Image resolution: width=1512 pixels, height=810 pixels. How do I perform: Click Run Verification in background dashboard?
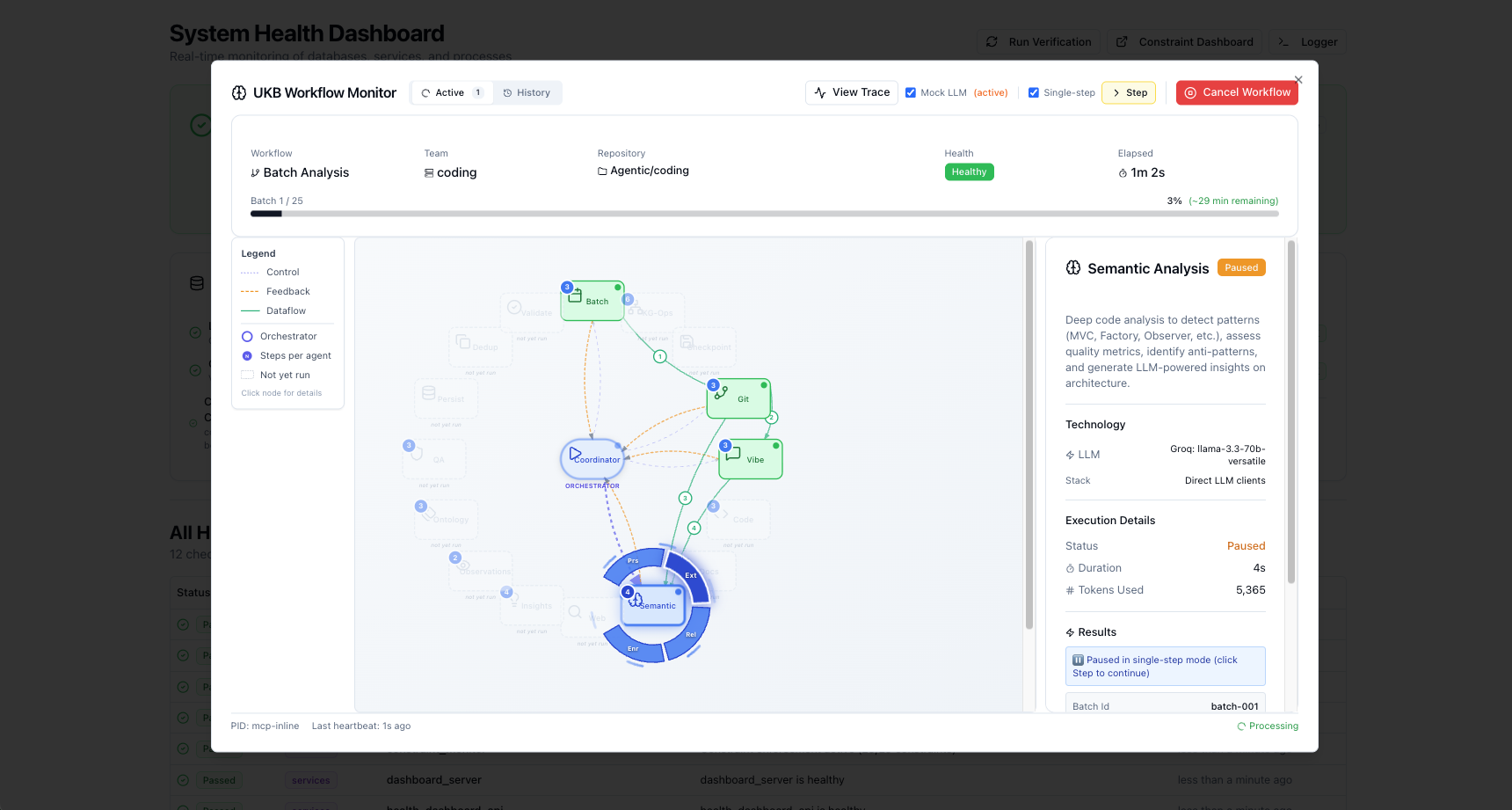pos(1039,42)
